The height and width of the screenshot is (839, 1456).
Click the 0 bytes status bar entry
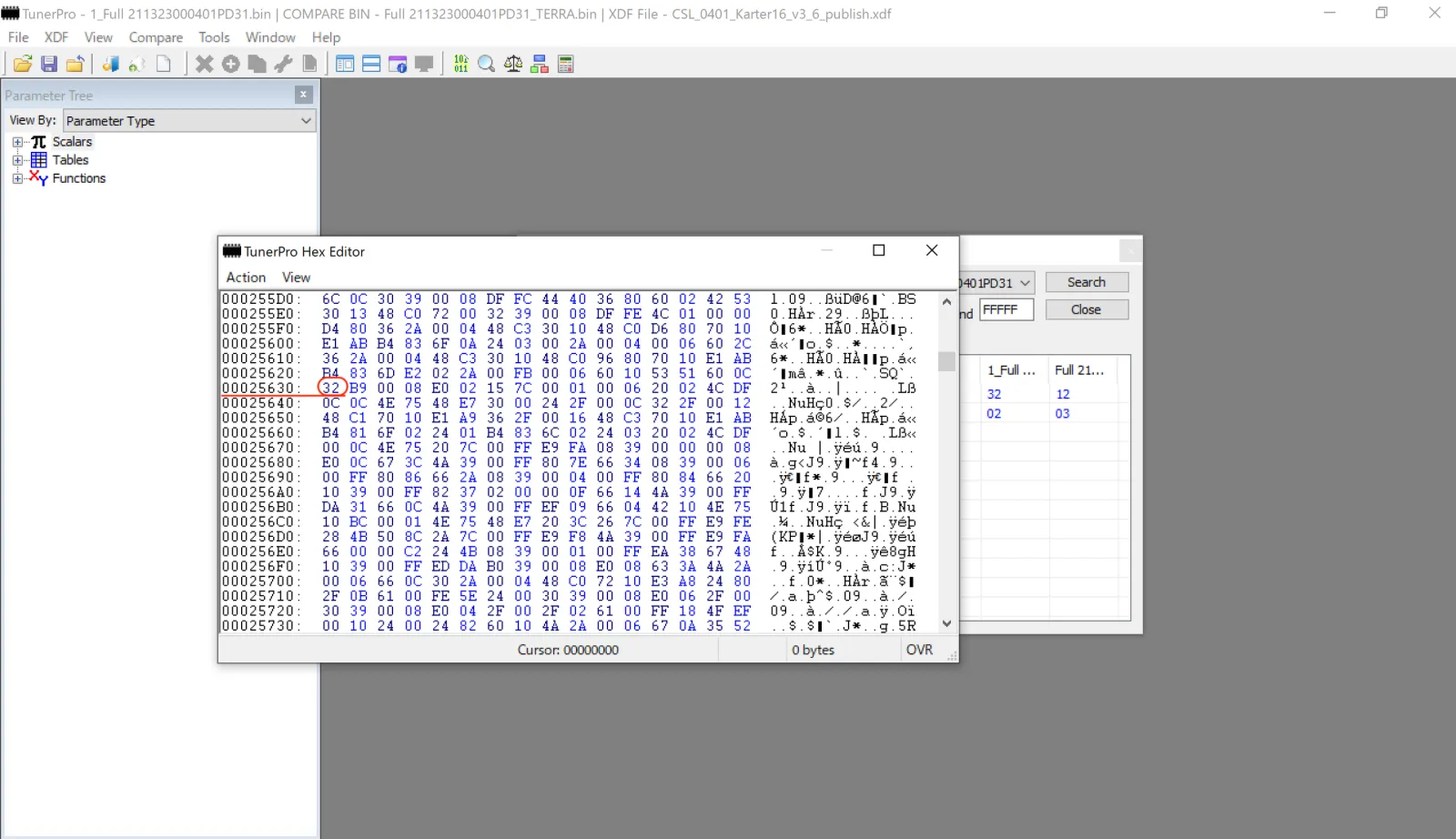point(813,650)
